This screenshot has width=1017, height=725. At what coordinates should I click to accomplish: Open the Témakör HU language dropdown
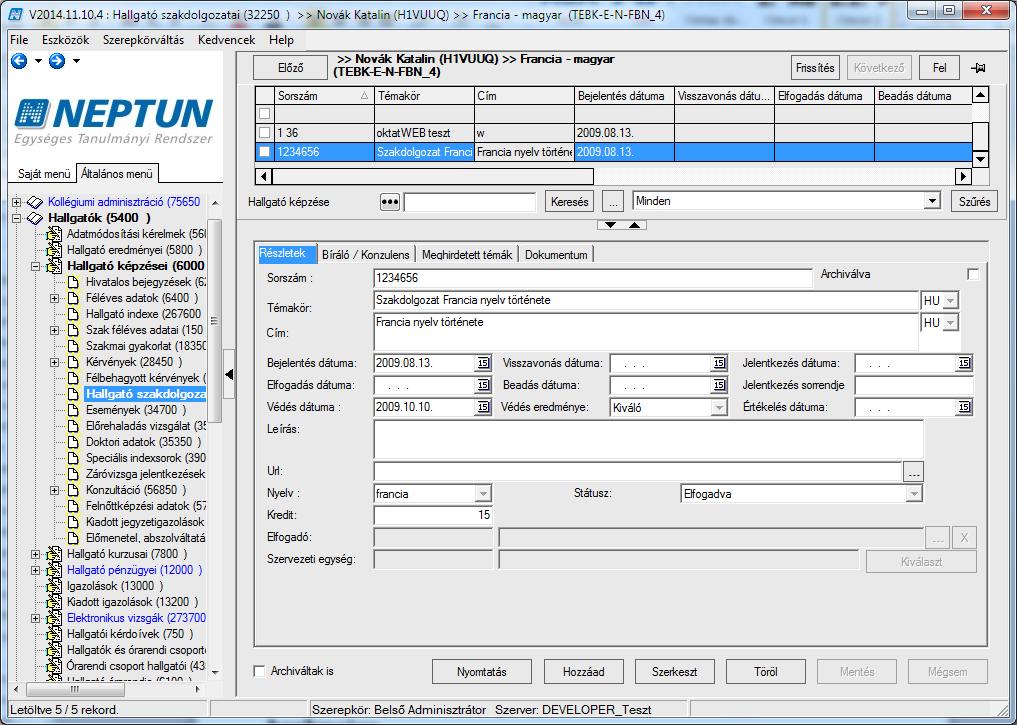950,301
